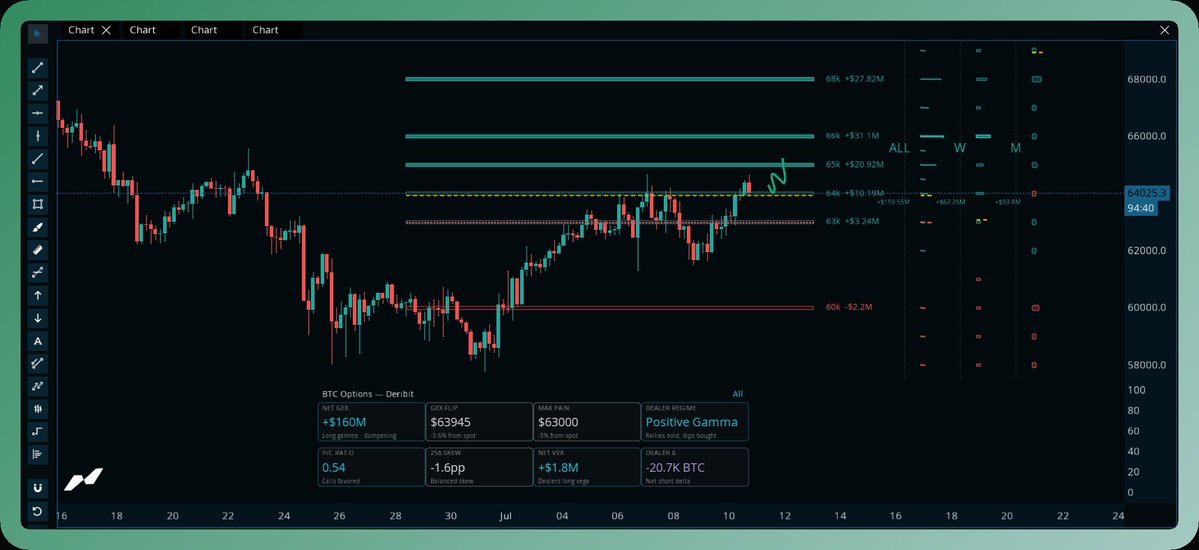Select the diagonal ray tool
The width and height of the screenshot is (1199, 550).
[37, 158]
